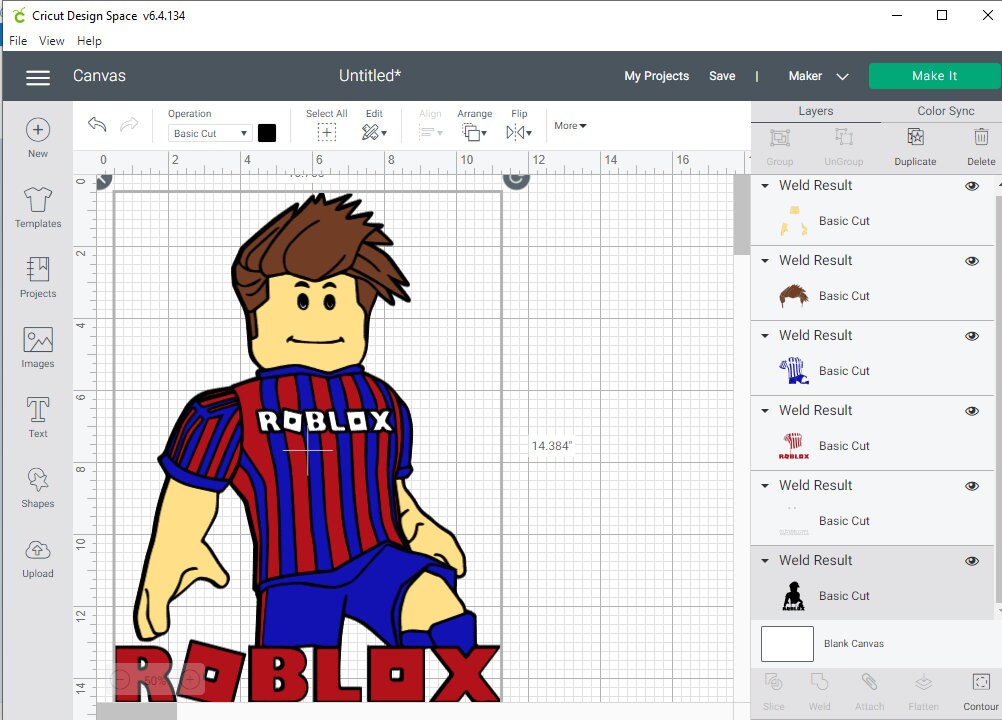The width and height of the screenshot is (1002, 720).
Task: Open the Arrange dropdown
Action: (x=475, y=132)
